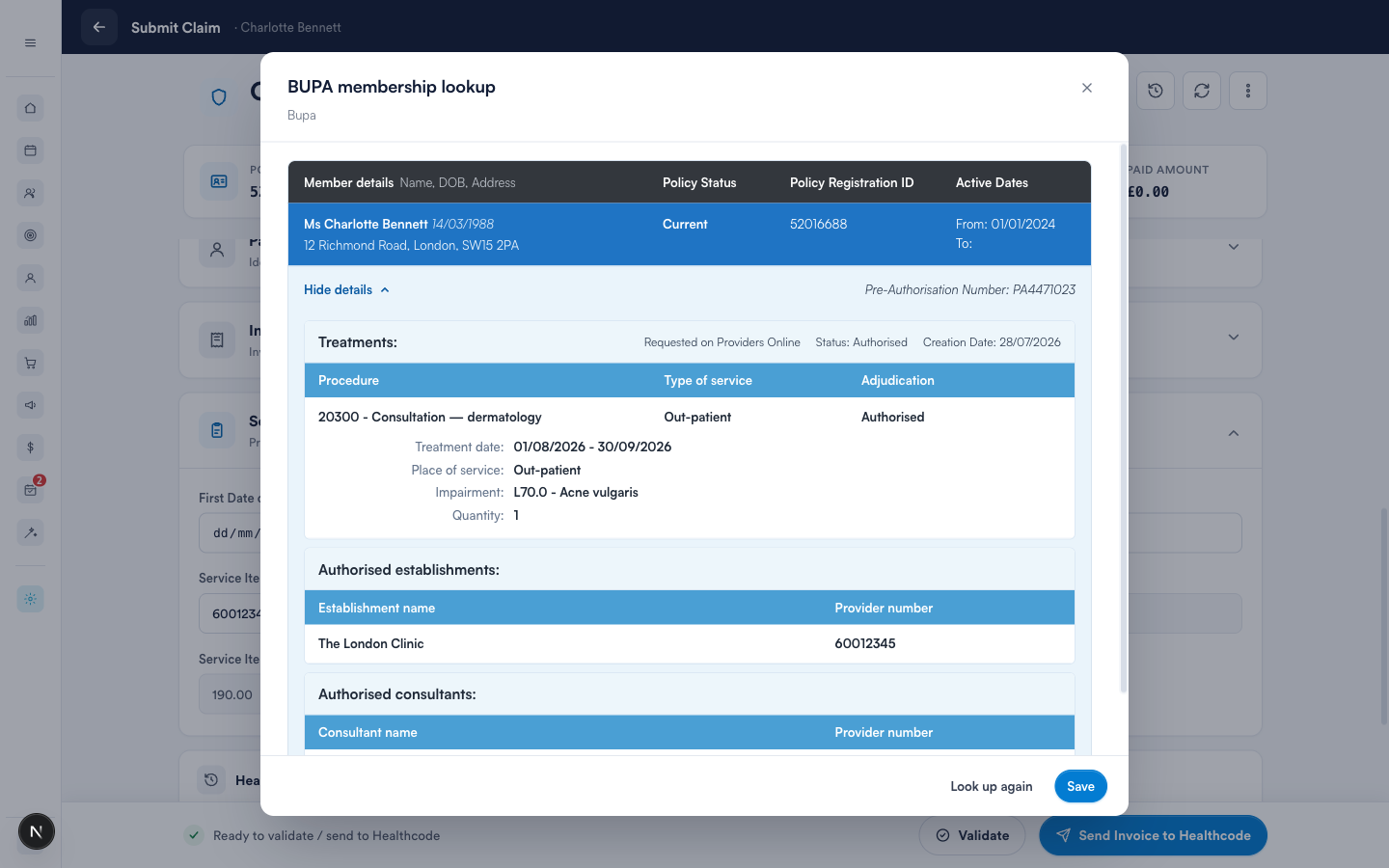This screenshot has width=1389, height=868.
Task: Open the bar chart reports icon
Action: [30, 320]
